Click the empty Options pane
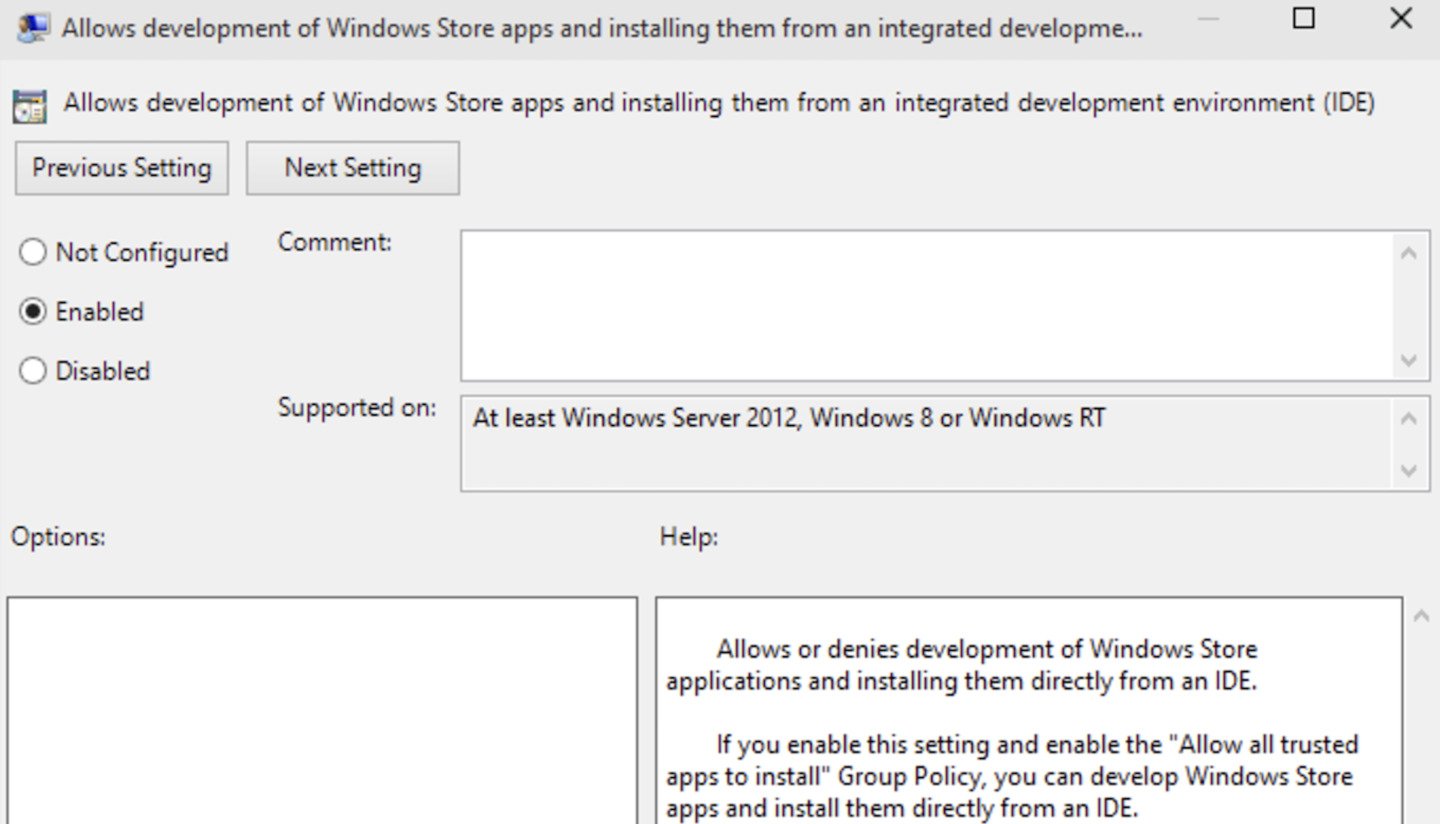 [322, 710]
